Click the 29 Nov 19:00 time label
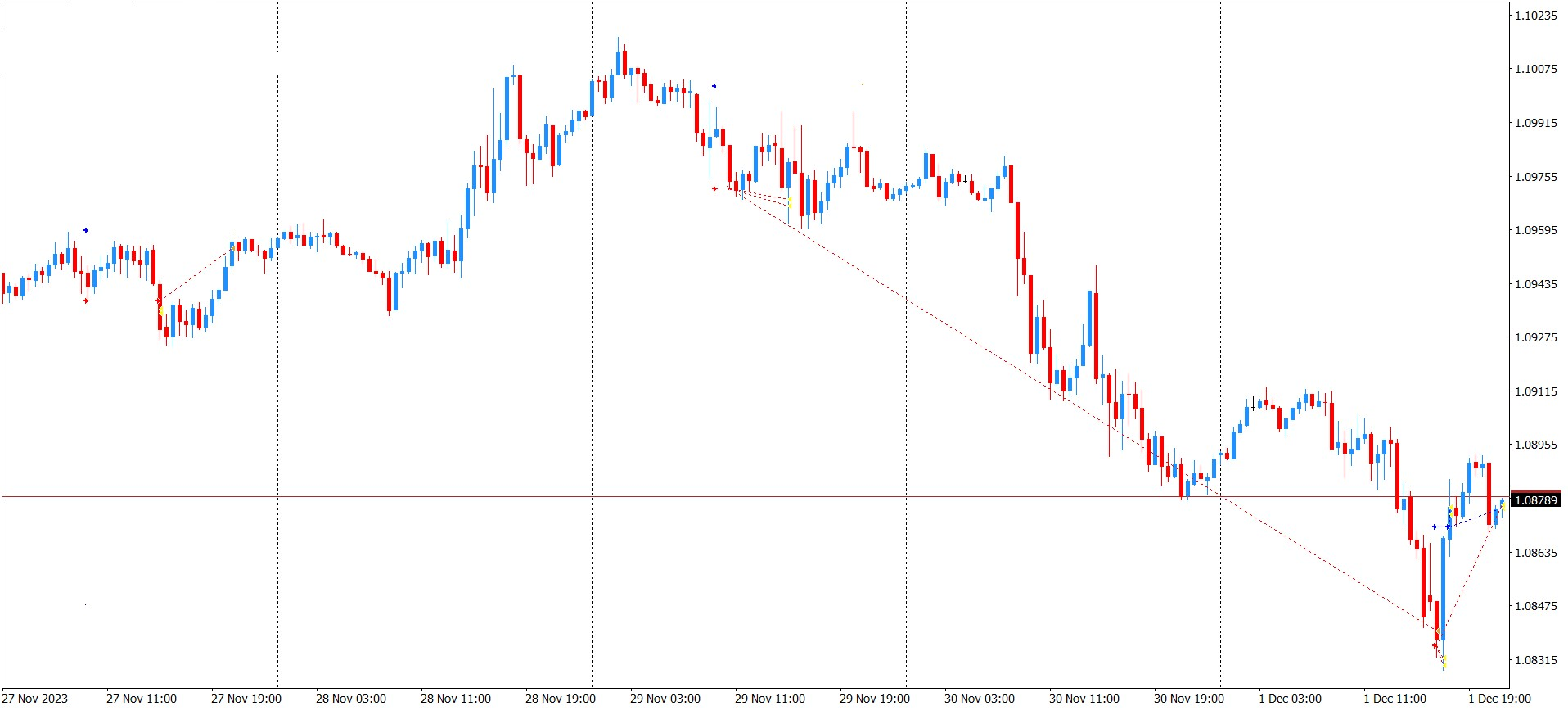 click(x=875, y=699)
